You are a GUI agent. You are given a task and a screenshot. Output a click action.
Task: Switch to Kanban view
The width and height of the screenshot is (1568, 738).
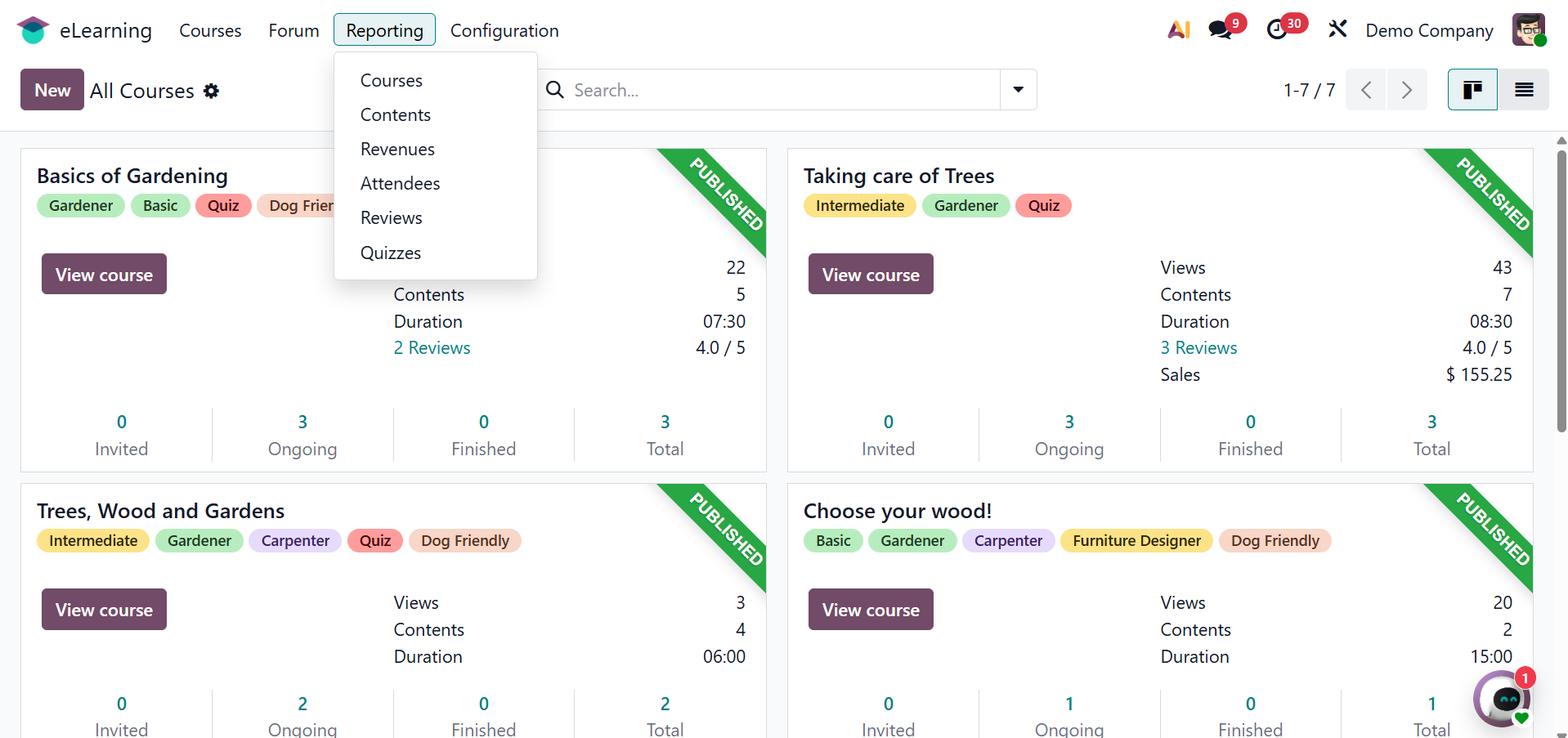pyautogui.click(x=1472, y=90)
